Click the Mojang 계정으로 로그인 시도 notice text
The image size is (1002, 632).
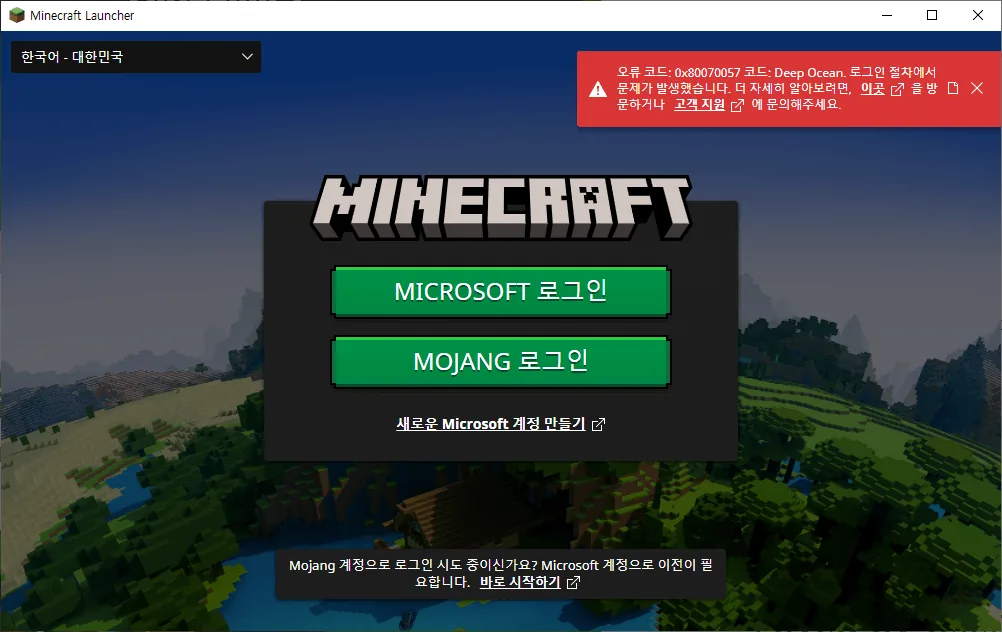[500, 573]
